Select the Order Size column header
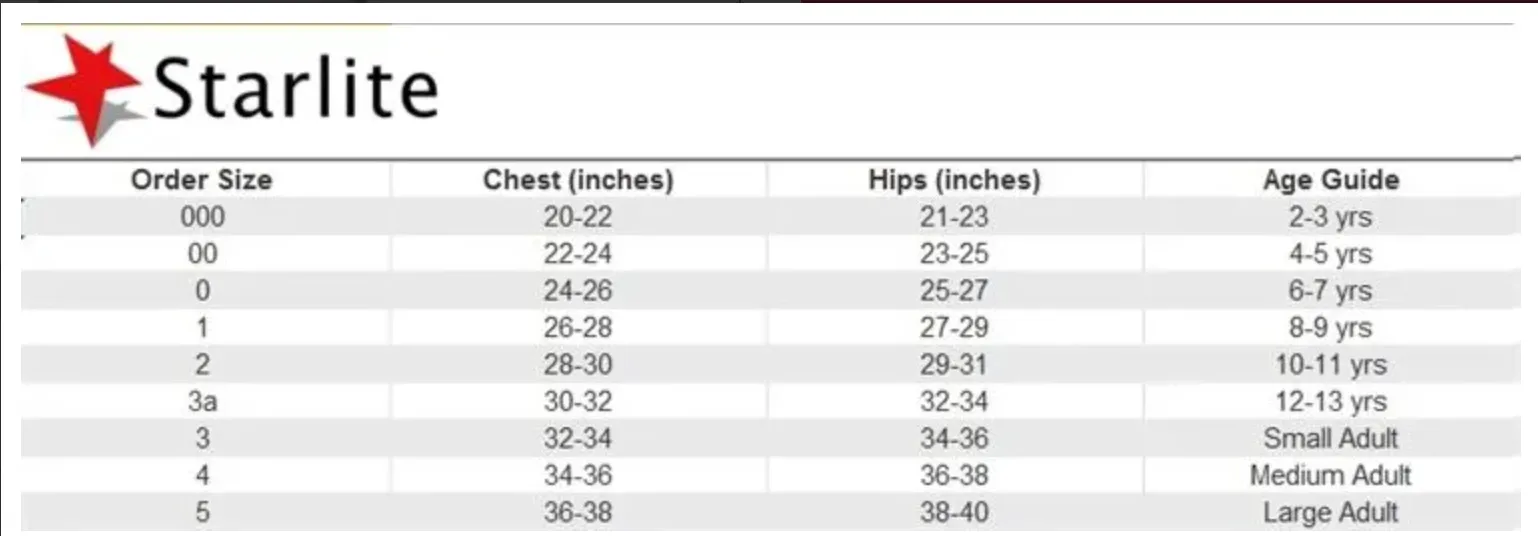The image size is (1538, 536). click(x=202, y=180)
